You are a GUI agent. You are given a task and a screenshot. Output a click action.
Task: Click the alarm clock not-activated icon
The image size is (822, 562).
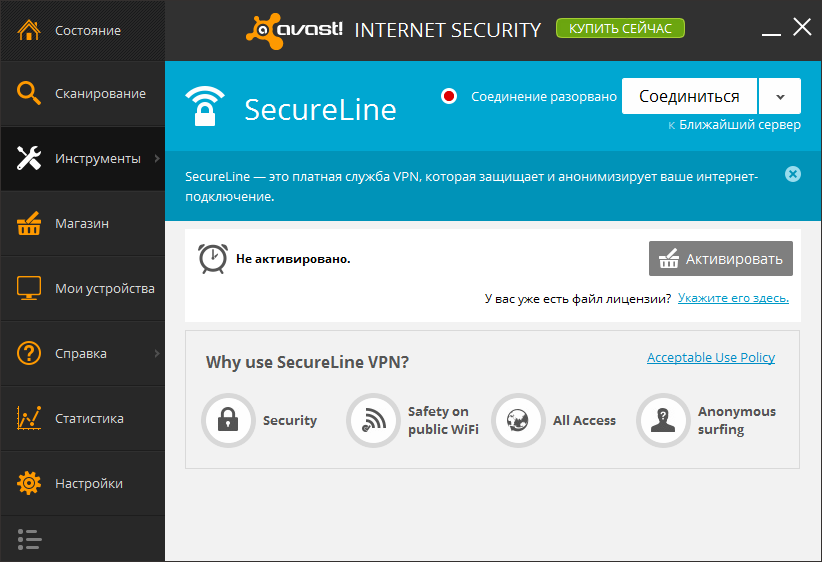point(212,258)
